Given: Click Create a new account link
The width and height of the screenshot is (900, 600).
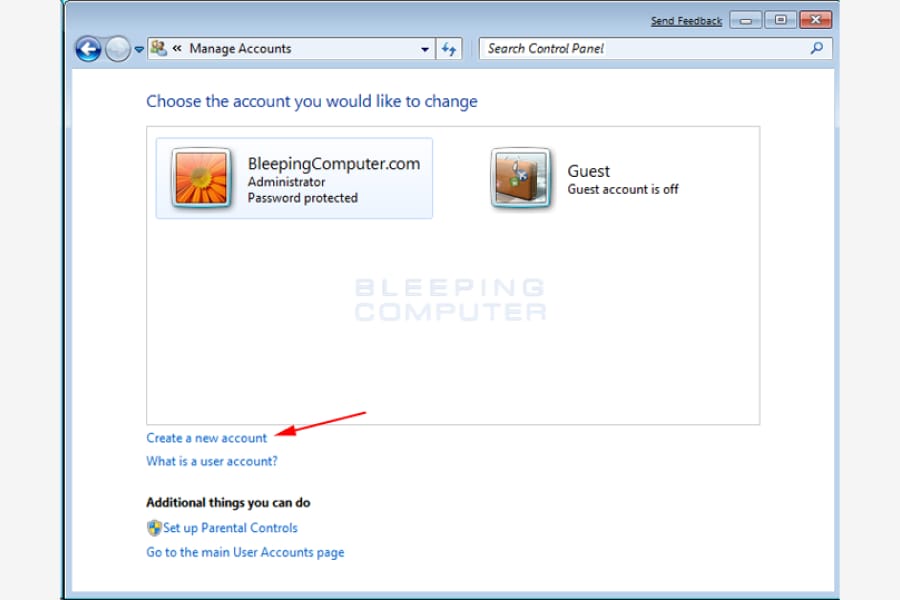Looking at the screenshot, I should point(207,438).
